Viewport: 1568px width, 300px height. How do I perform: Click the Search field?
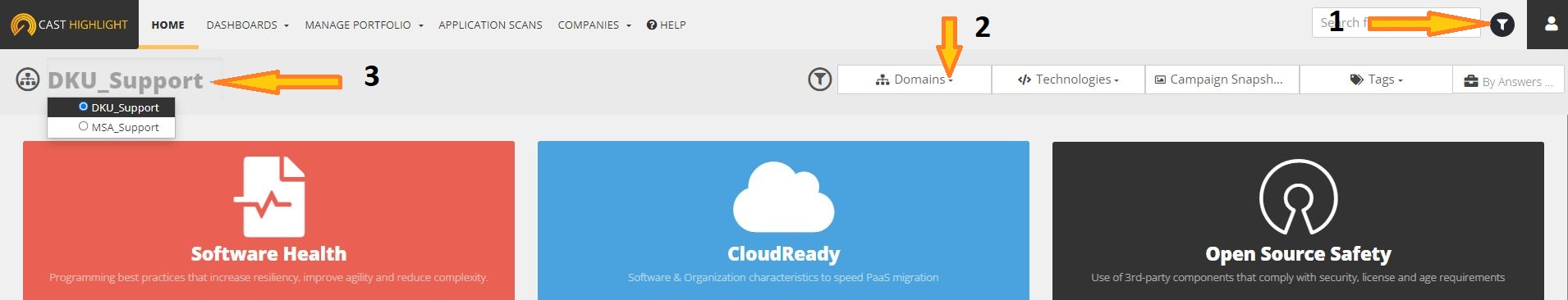(1396, 23)
